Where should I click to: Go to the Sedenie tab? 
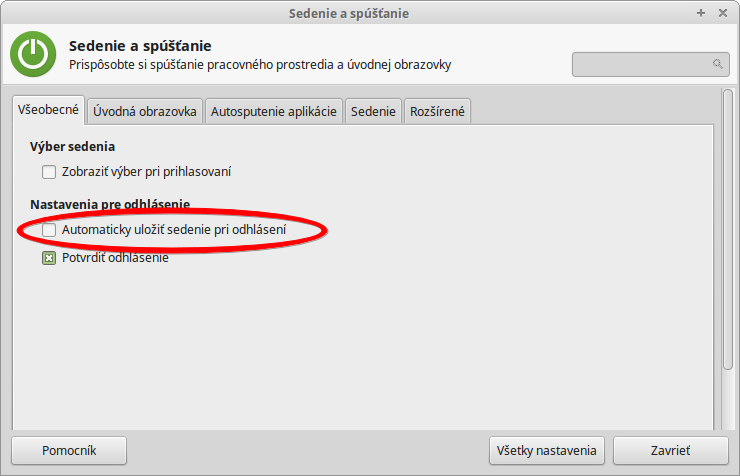374,112
